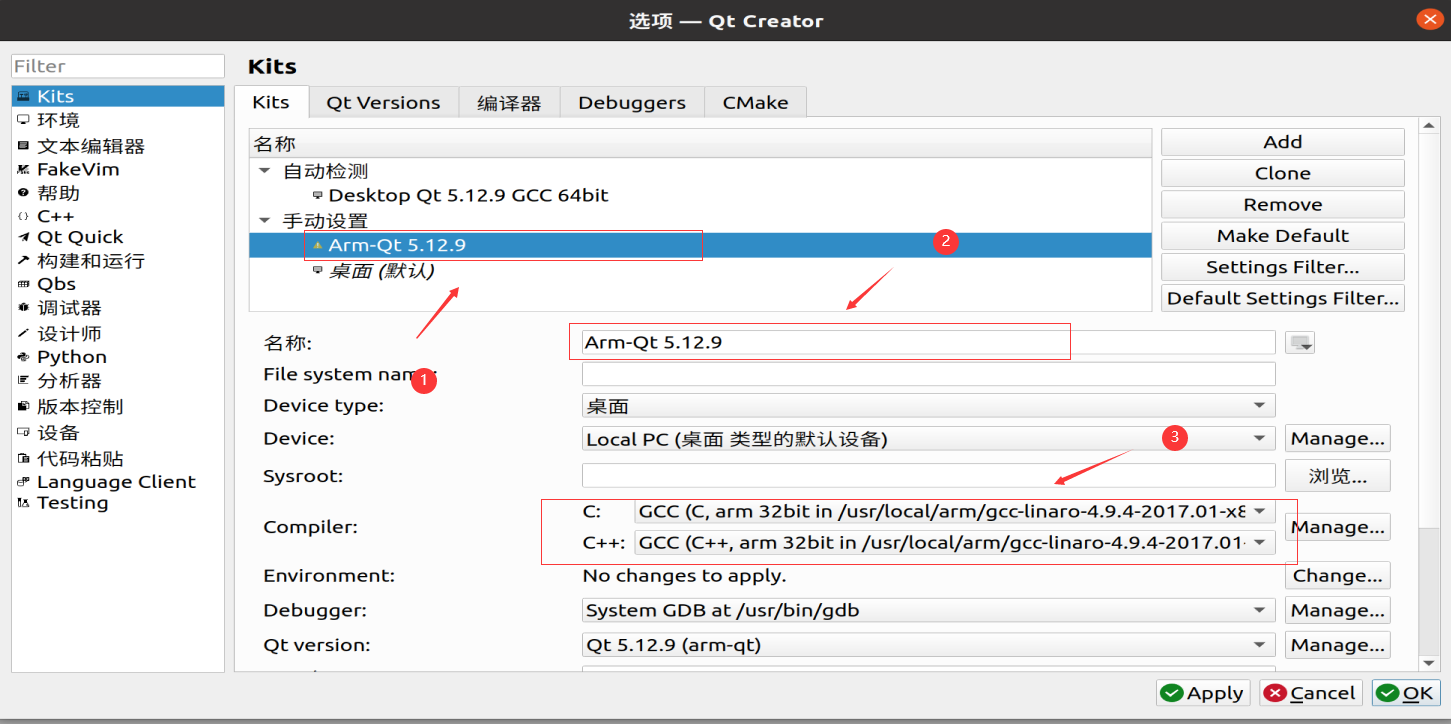Screen dimensions: 1451x724
Task: Select the Arm-Qt 5.12.9 kit row
Action: [x=700, y=245]
